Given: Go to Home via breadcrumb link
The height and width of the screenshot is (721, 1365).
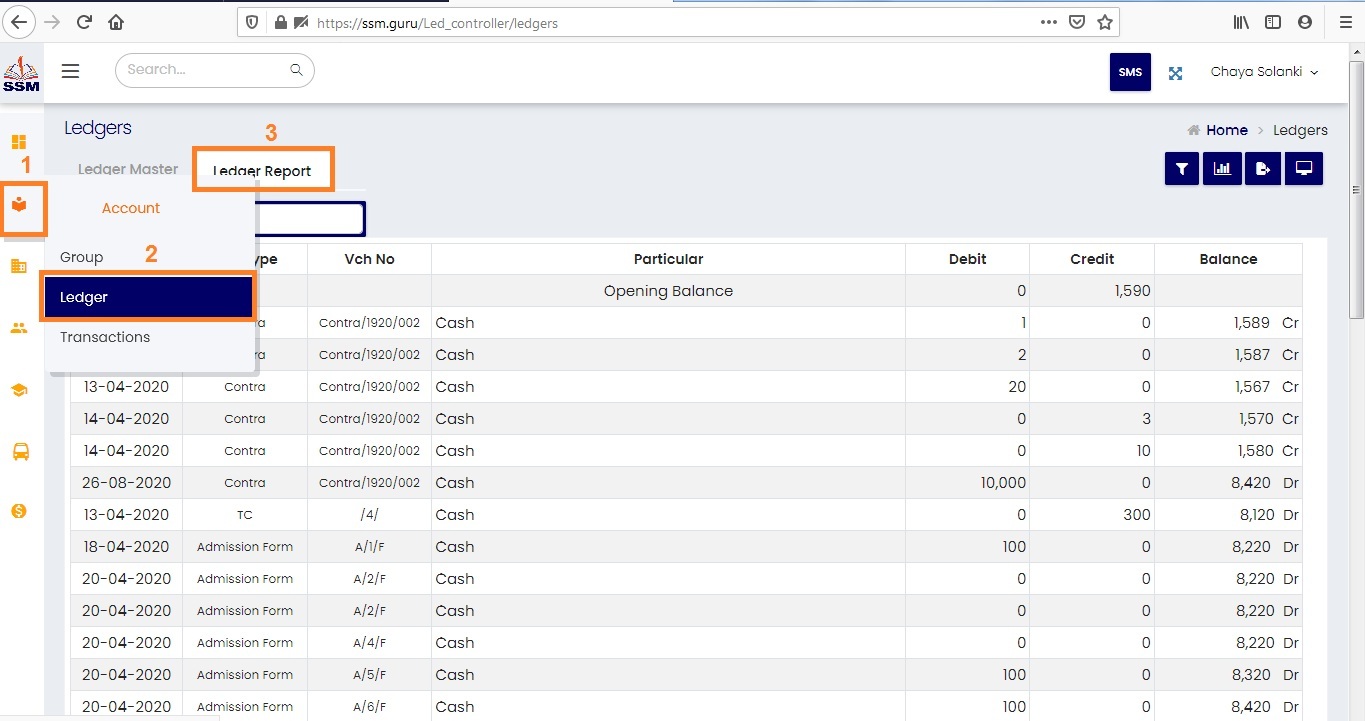Looking at the screenshot, I should click(x=1226, y=130).
